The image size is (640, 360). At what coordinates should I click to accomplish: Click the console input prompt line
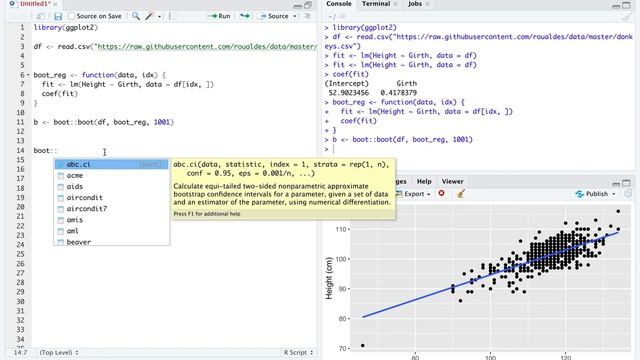tap(478, 149)
